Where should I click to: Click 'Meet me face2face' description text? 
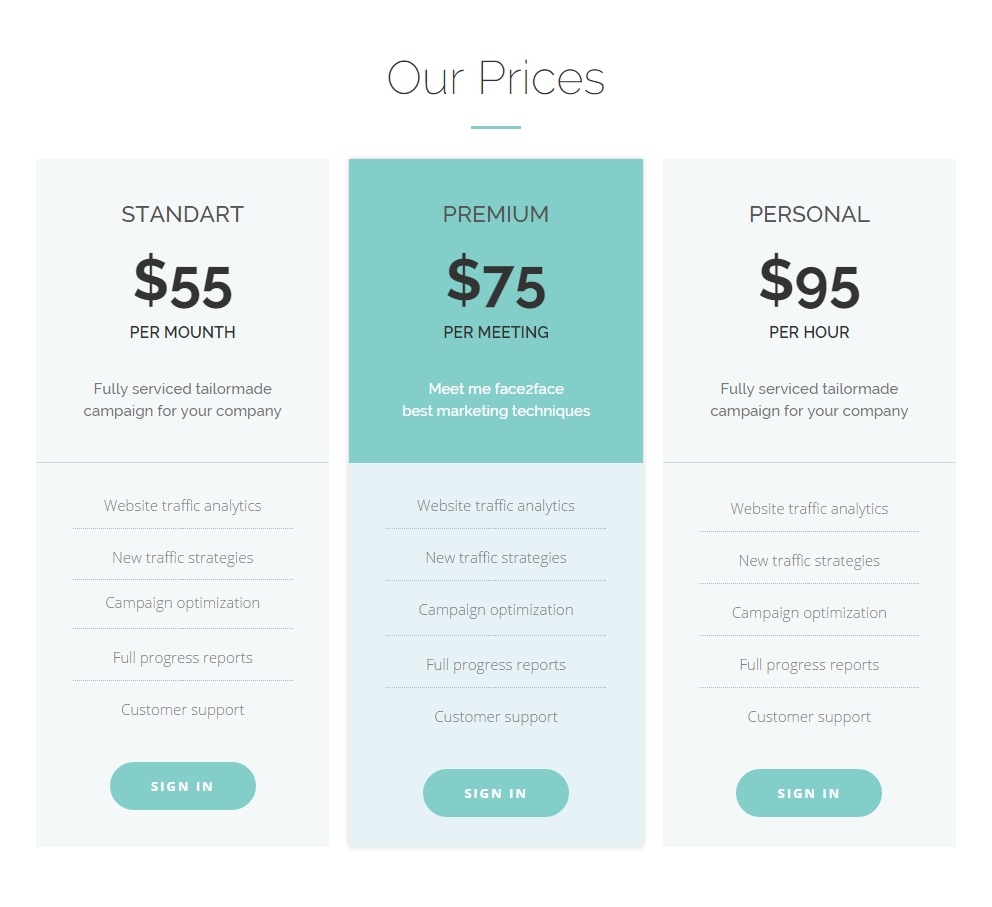click(496, 389)
